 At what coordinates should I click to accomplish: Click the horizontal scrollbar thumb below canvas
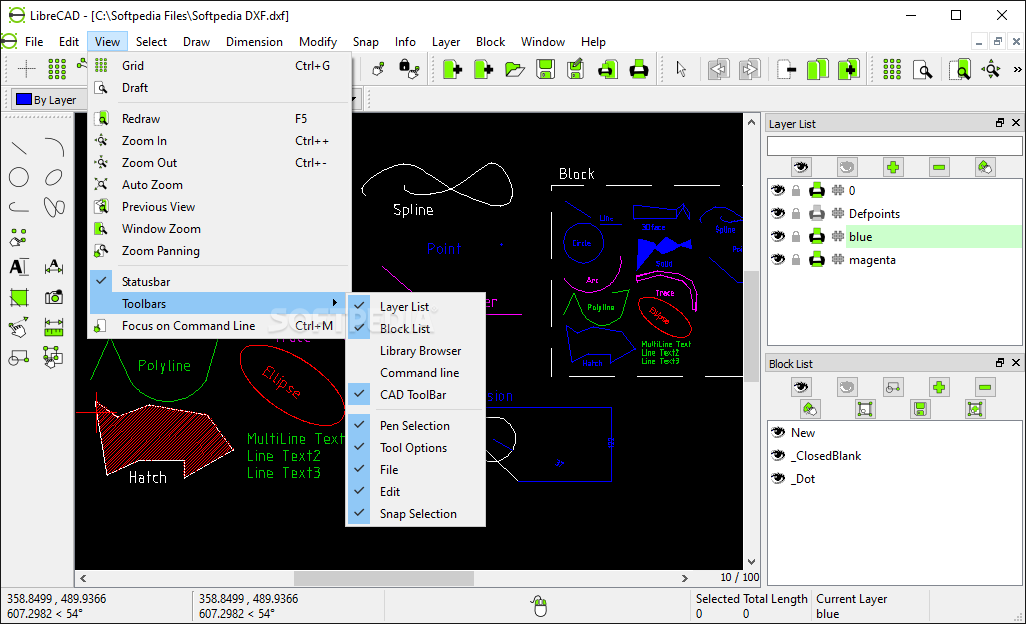click(x=383, y=578)
